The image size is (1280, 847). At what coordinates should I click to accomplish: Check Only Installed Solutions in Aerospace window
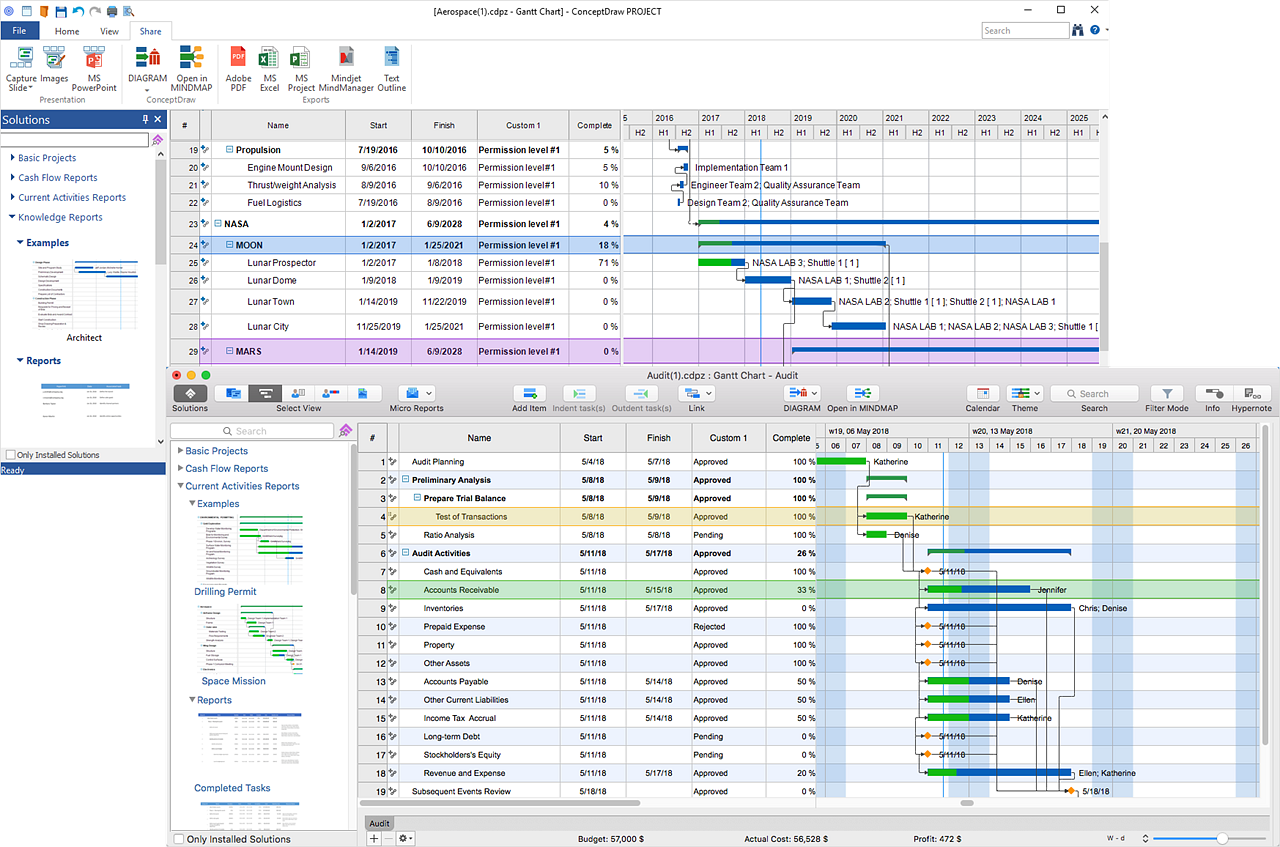pyautogui.click(x=11, y=455)
